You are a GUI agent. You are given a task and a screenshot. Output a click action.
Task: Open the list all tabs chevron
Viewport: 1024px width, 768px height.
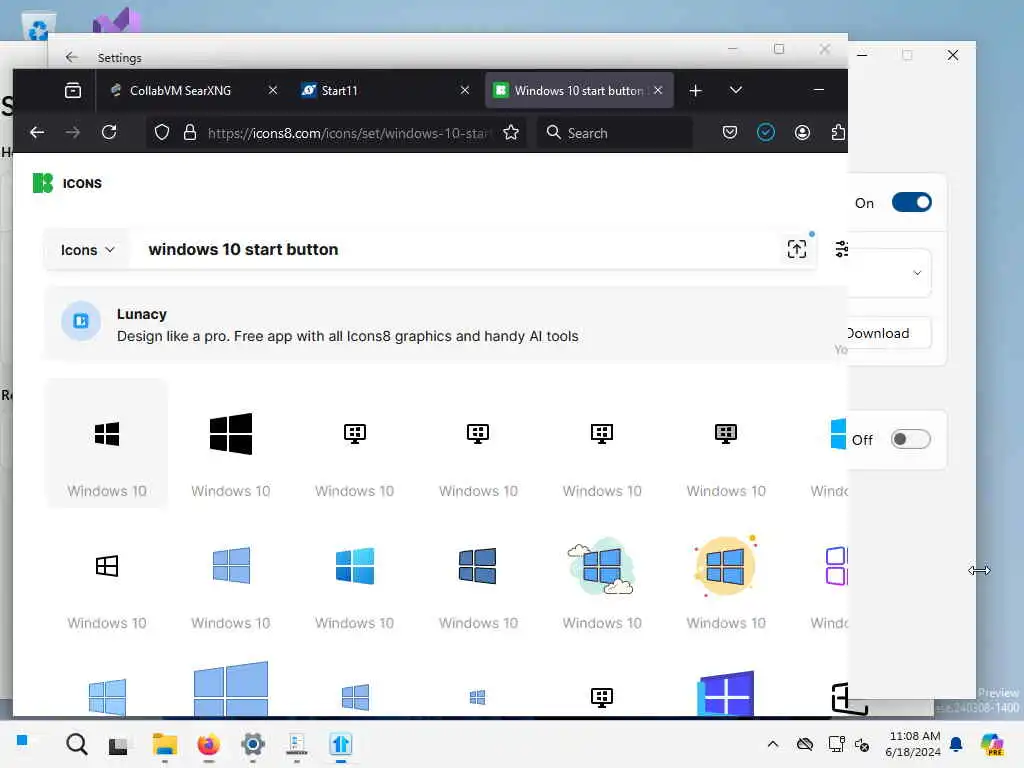(x=735, y=90)
